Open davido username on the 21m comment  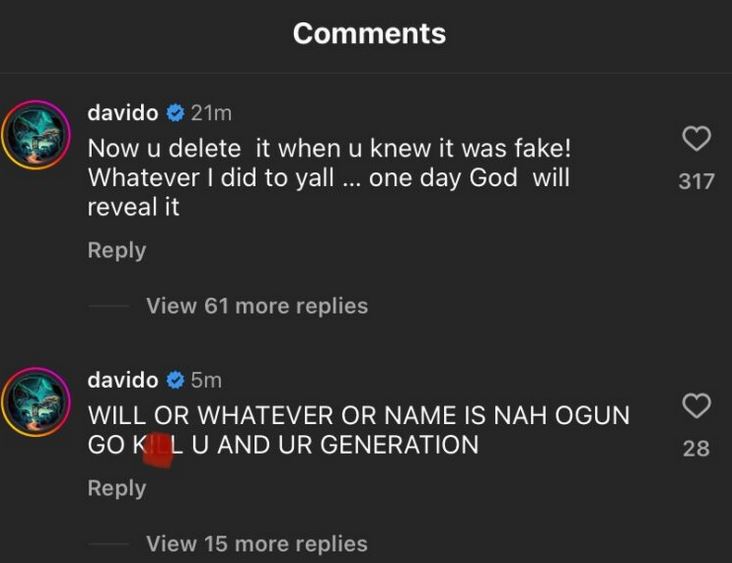[x=123, y=113]
